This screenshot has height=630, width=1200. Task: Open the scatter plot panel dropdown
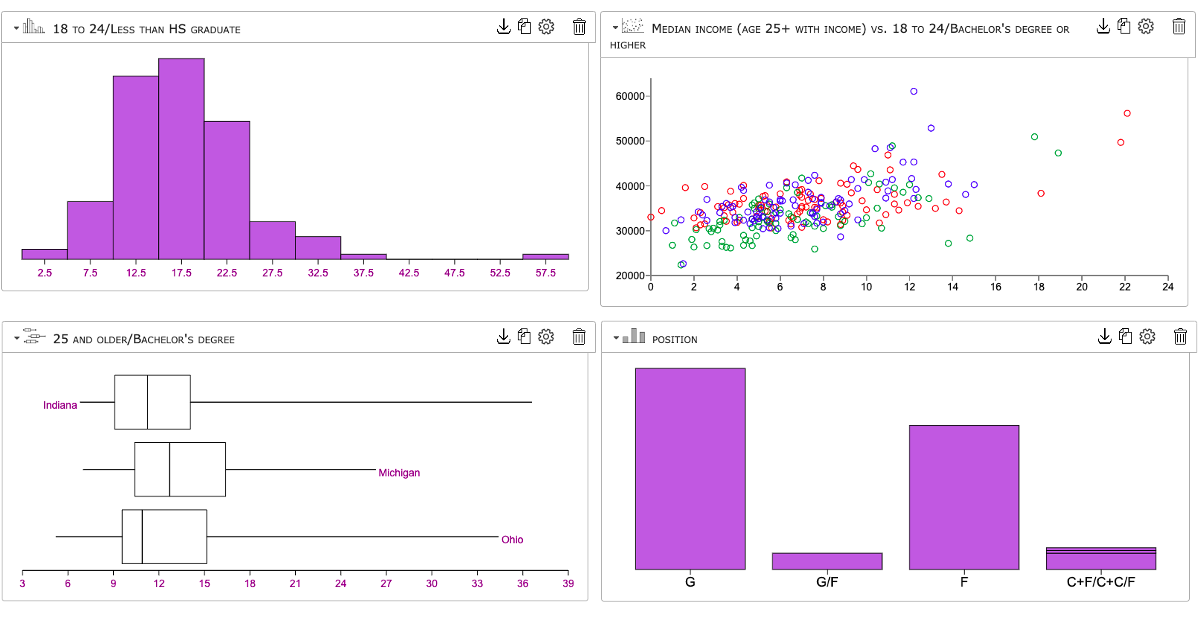(613, 27)
